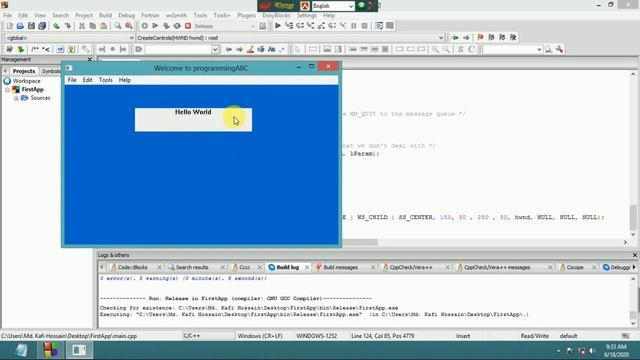640x360 pixels.
Task: Switch to the CppCheck/Vera++ messages tab
Action: pos(497,267)
